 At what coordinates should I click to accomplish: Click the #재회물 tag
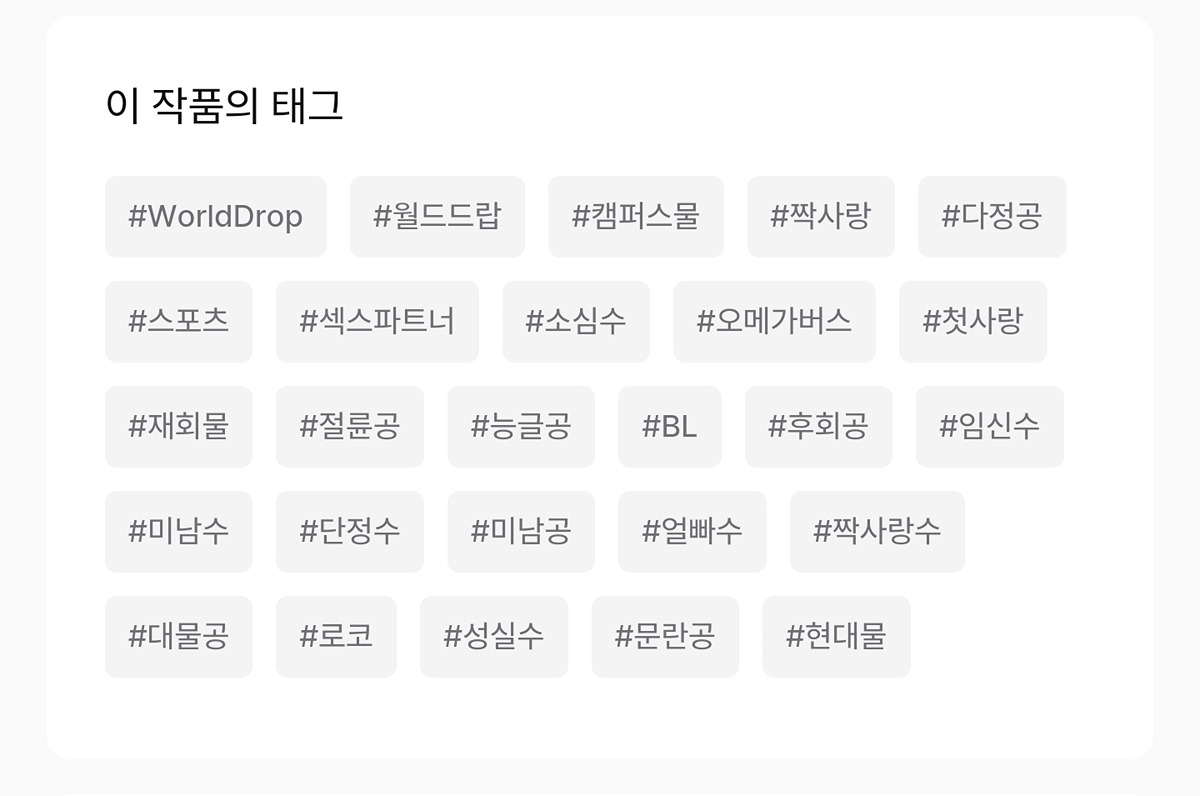[x=178, y=426]
